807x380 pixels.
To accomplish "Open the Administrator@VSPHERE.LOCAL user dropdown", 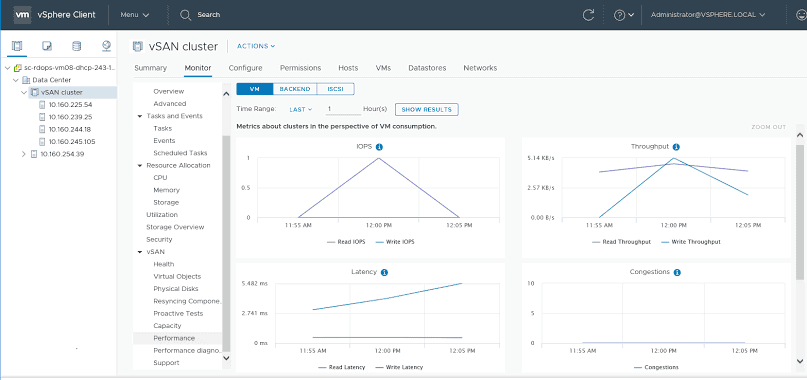I will [x=708, y=15].
